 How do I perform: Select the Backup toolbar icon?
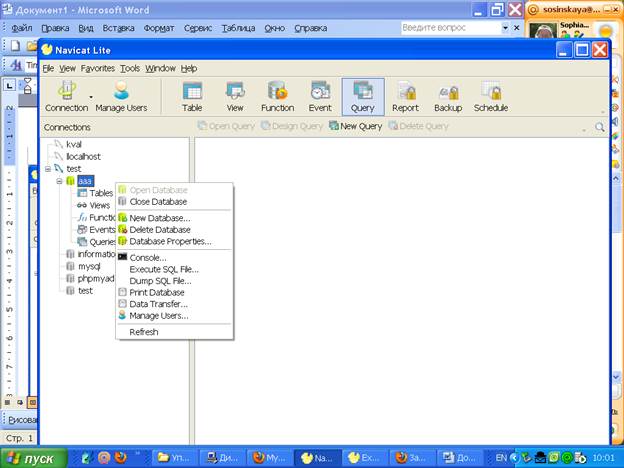[x=448, y=97]
